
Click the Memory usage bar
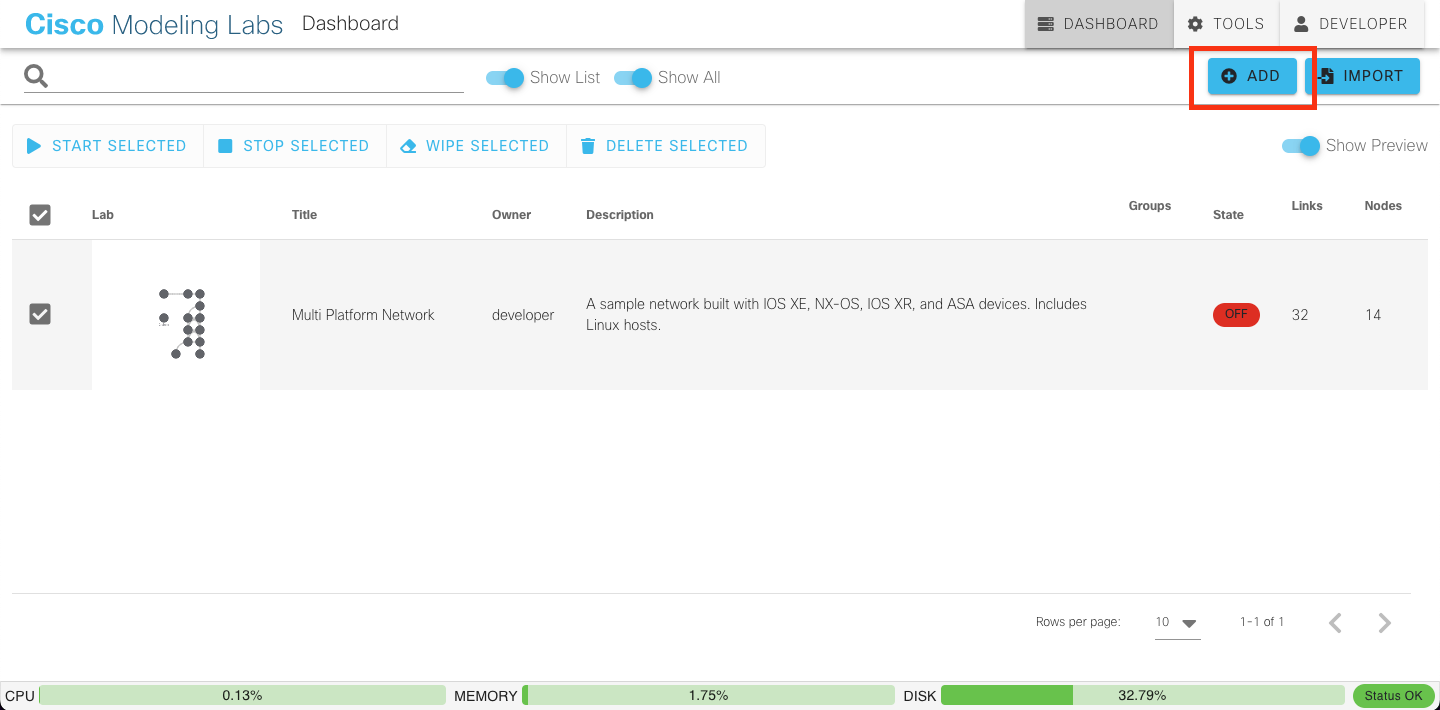pyautogui.click(x=708, y=695)
